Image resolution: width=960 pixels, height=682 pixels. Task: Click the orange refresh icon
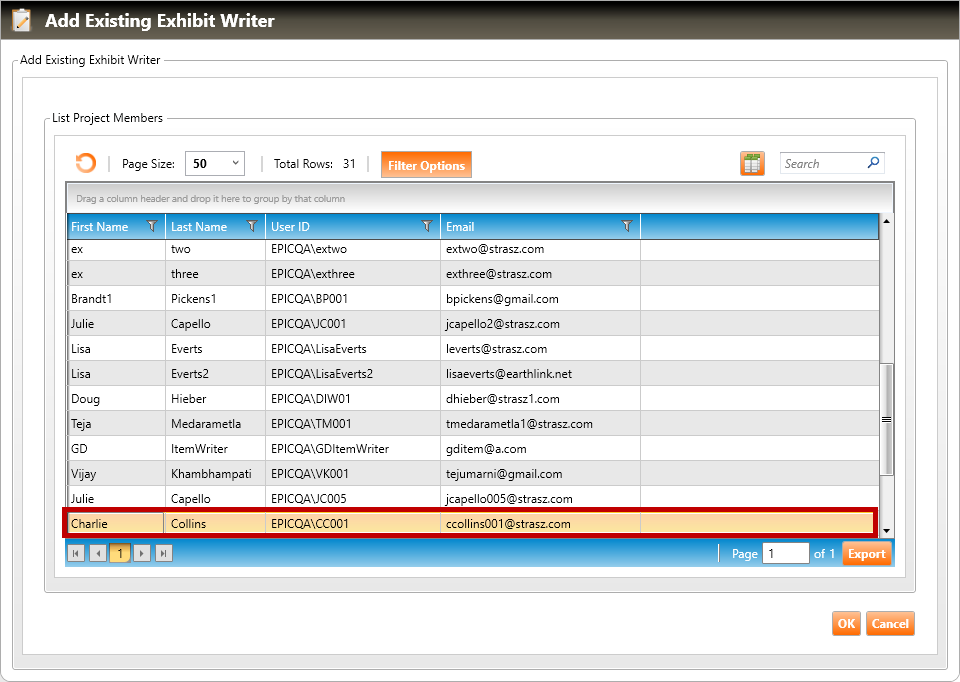[86, 164]
